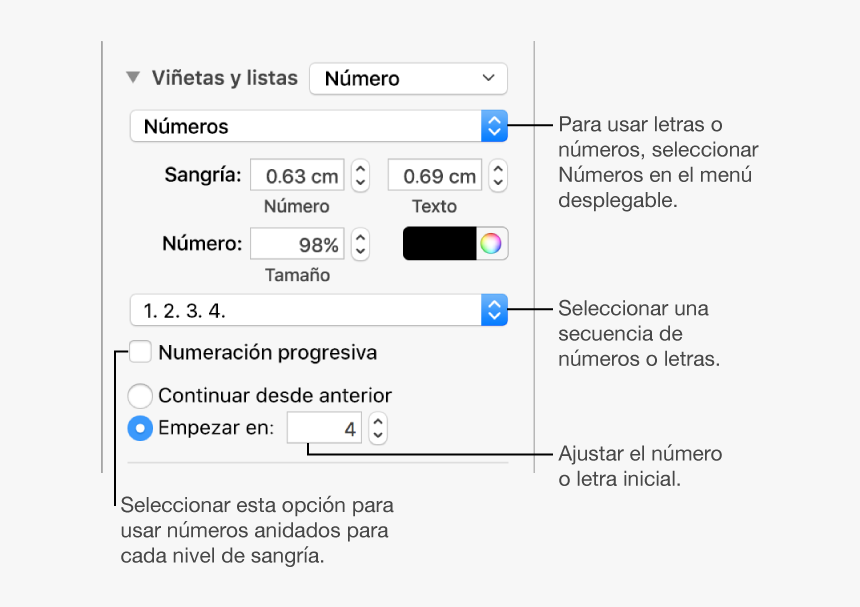
Task: Collapse the Viñetas y listas disclosure triangle
Action: [133, 77]
